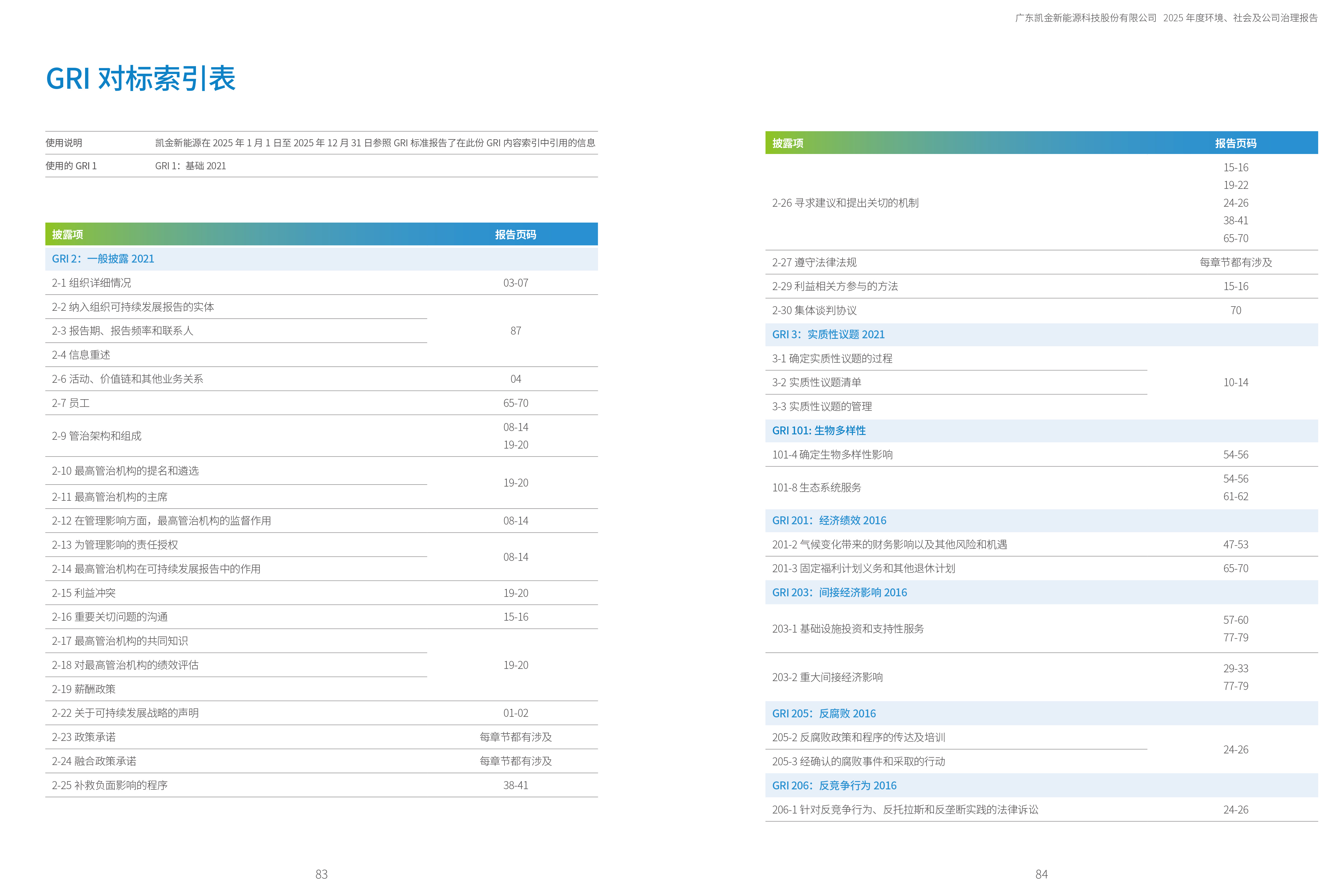The height and width of the screenshot is (896, 1342).
Task: Click '披露项' header in left table
Action: (67, 234)
